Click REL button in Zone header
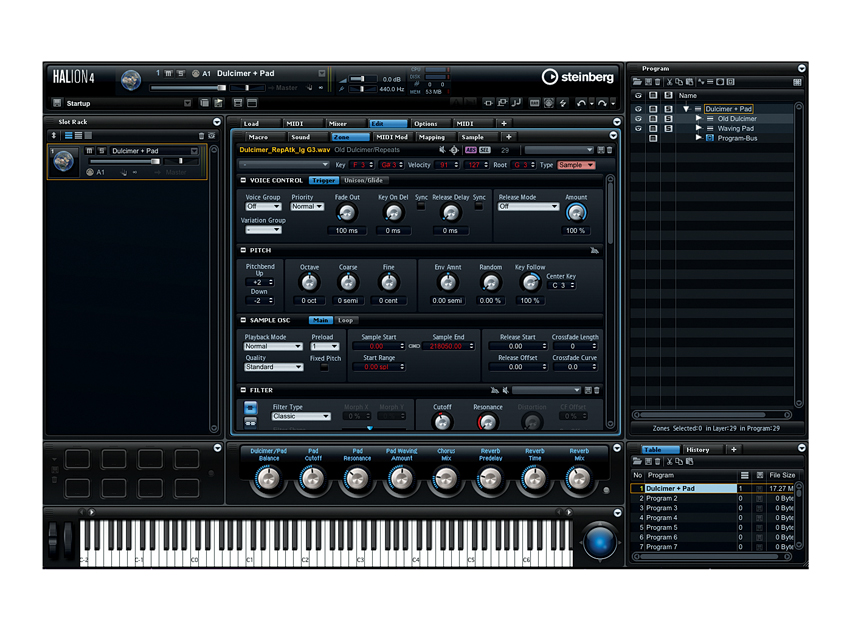Viewport: 850px width, 638px height. click(485, 150)
